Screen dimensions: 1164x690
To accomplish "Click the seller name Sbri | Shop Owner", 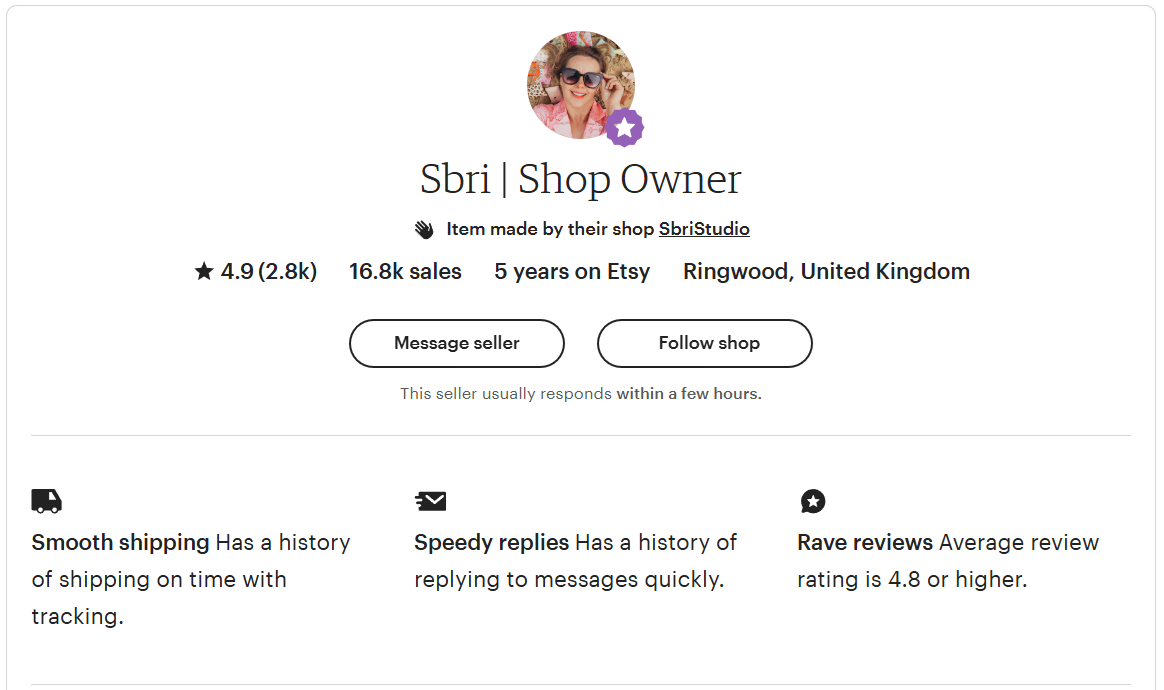I will (x=580, y=179).
